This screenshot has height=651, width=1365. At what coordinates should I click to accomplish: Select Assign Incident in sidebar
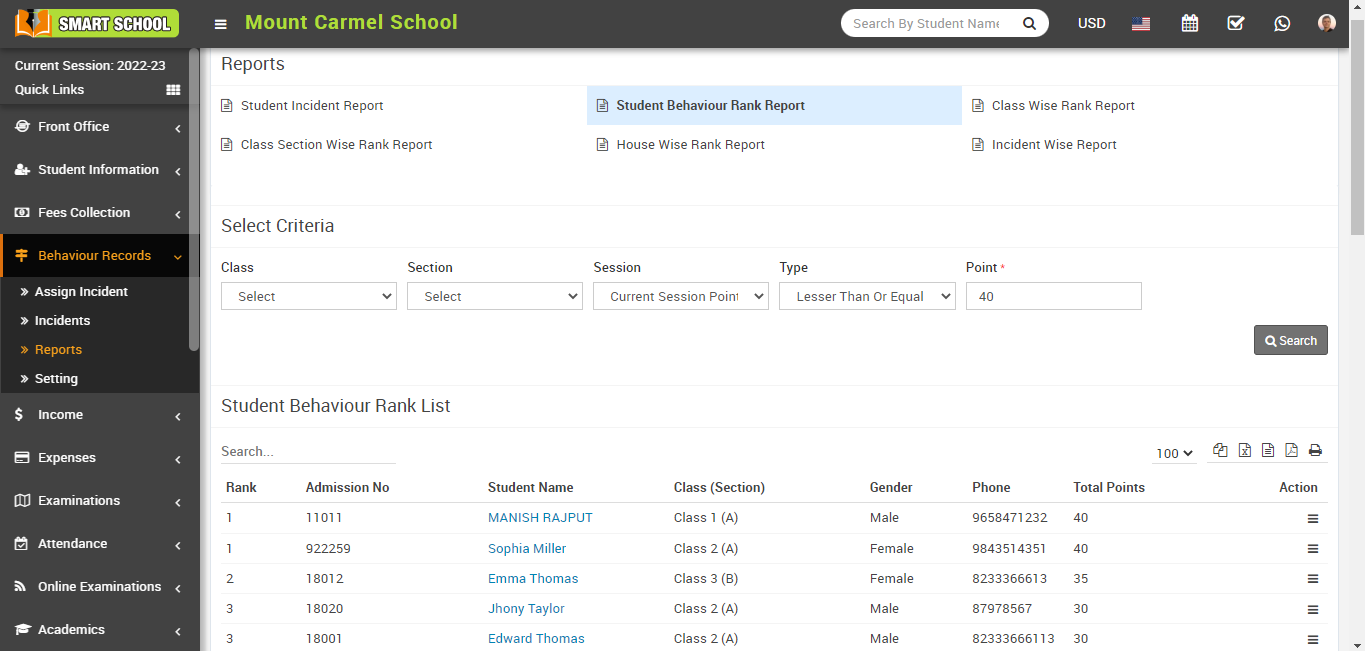(81, 292)
